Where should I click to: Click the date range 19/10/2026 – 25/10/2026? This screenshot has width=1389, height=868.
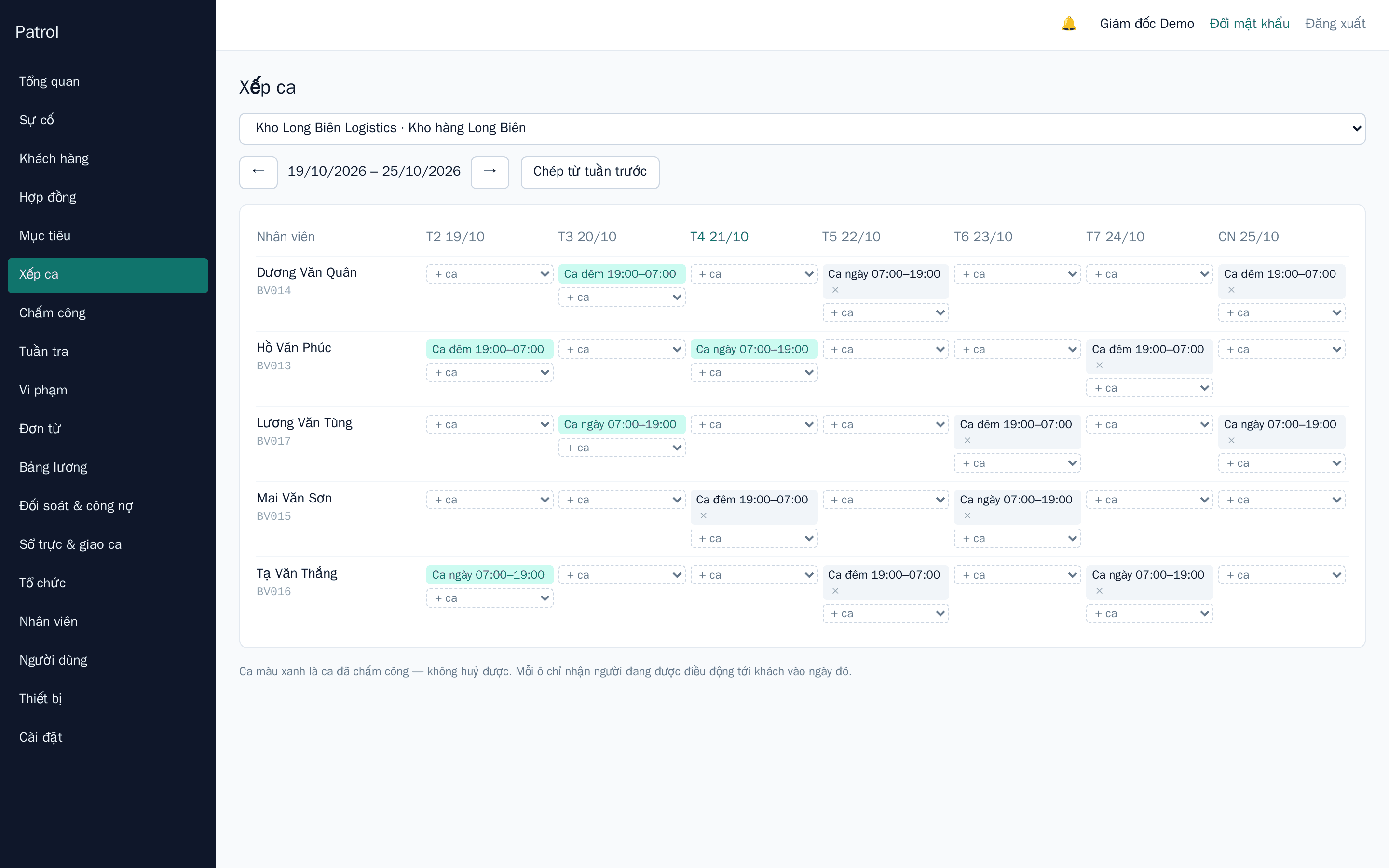(x=374, y=171)
